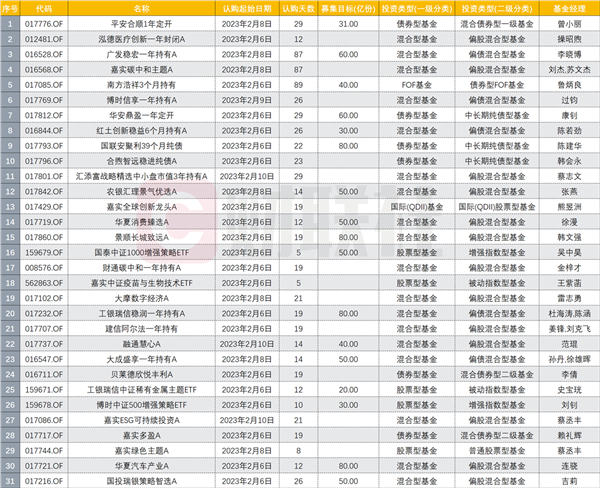Click fund name 建信阿尔法一年持有
The image size is (600, 488).
[x=142, y=329]
